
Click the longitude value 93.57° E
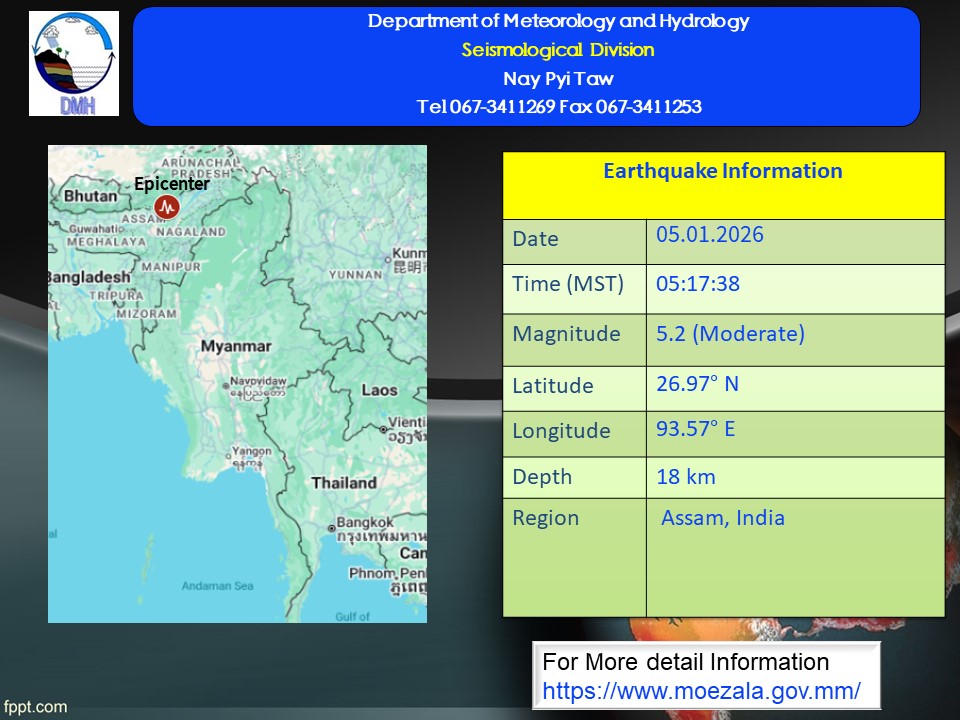(x=695, y=430)
